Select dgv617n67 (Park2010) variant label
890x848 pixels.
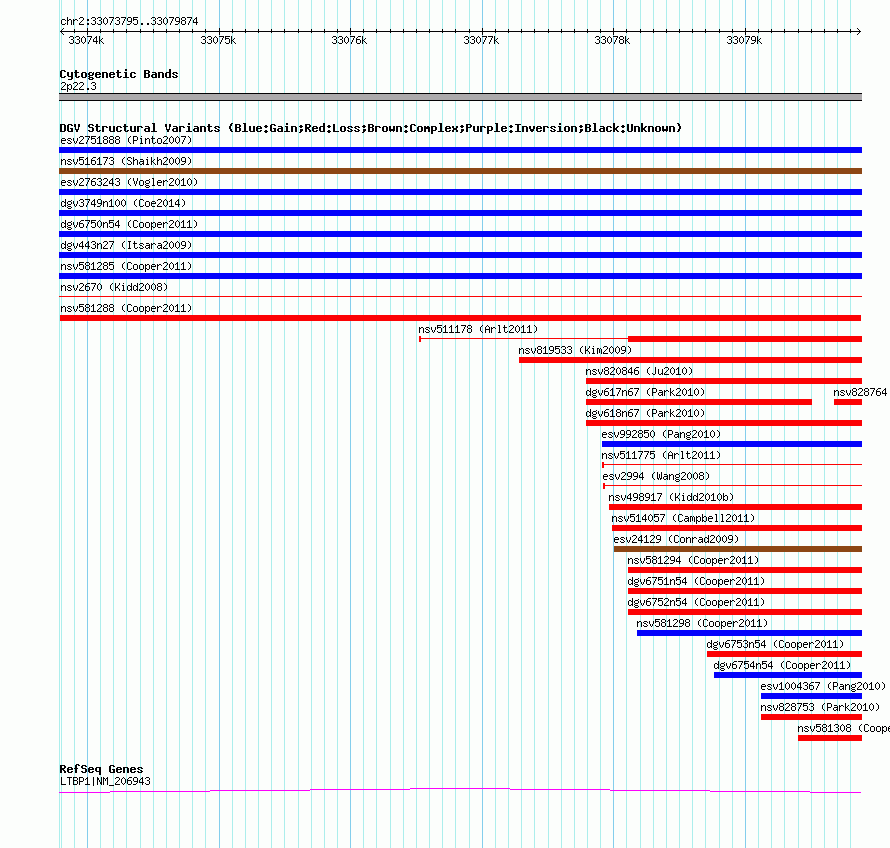click(x=645, y=392)
